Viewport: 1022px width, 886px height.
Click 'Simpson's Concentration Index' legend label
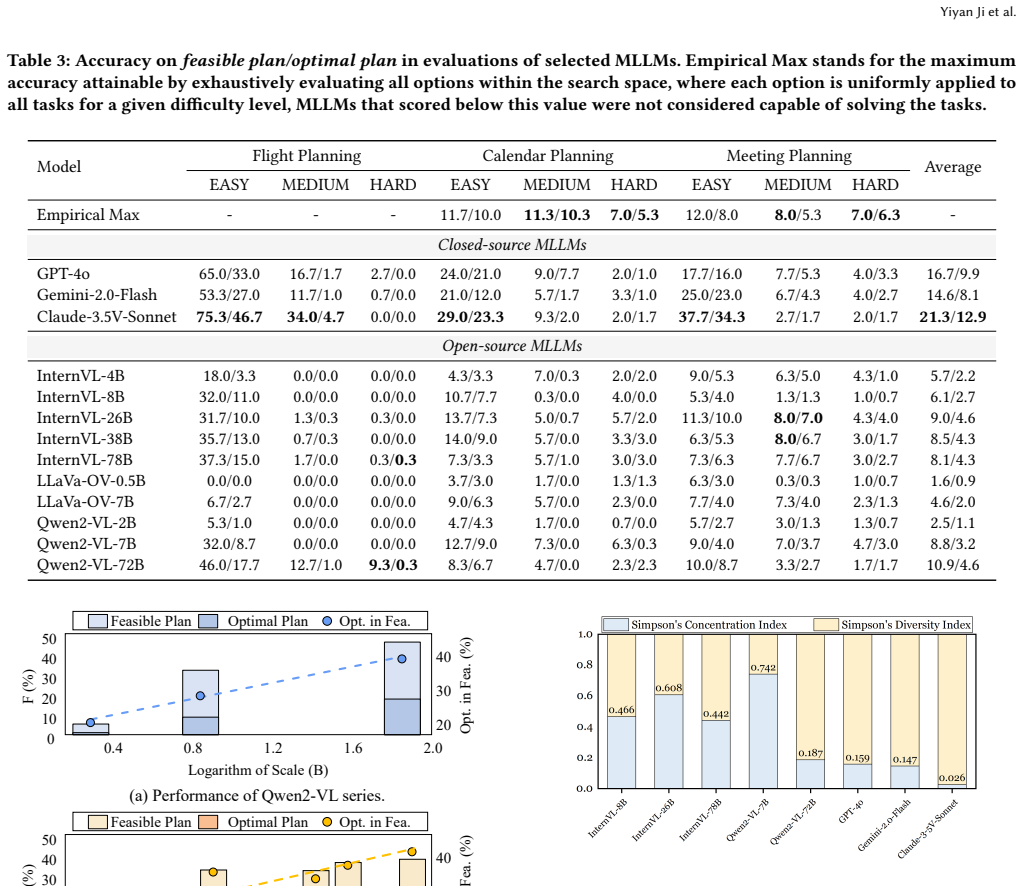coord(708,625)
